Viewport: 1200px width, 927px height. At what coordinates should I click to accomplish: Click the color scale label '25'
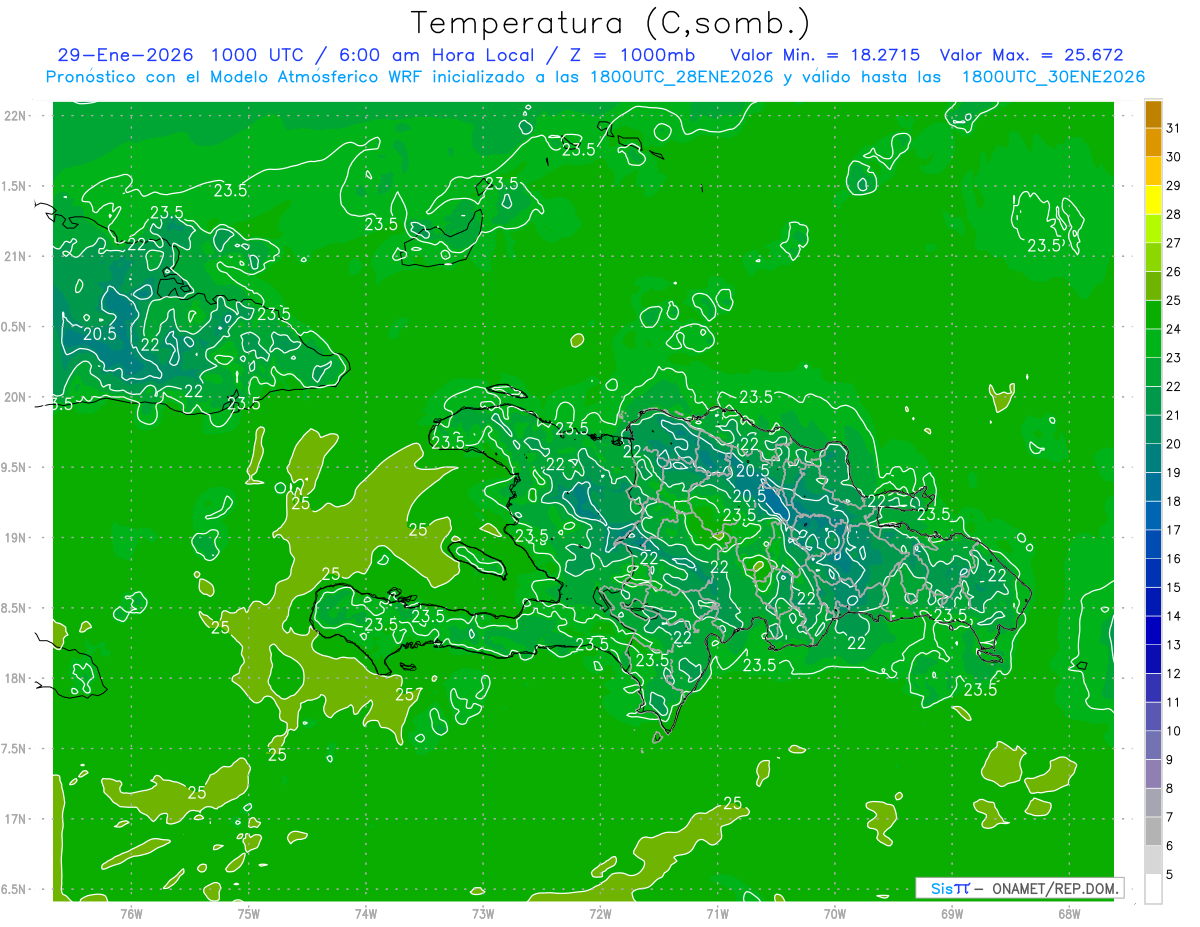tap(1174, 301)
